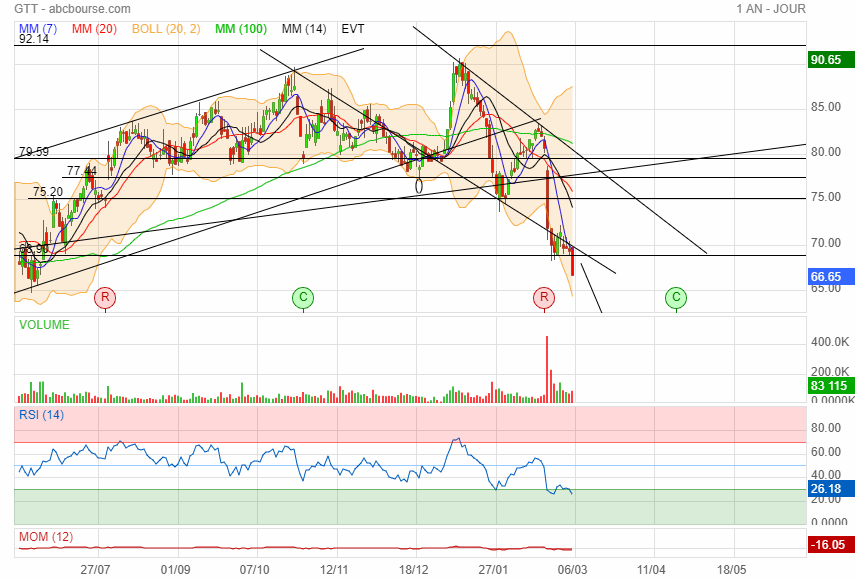Click the 27/01 date axis label
Image resolution: width=855 pixels, height=580 pixels.
coord(493,570)
